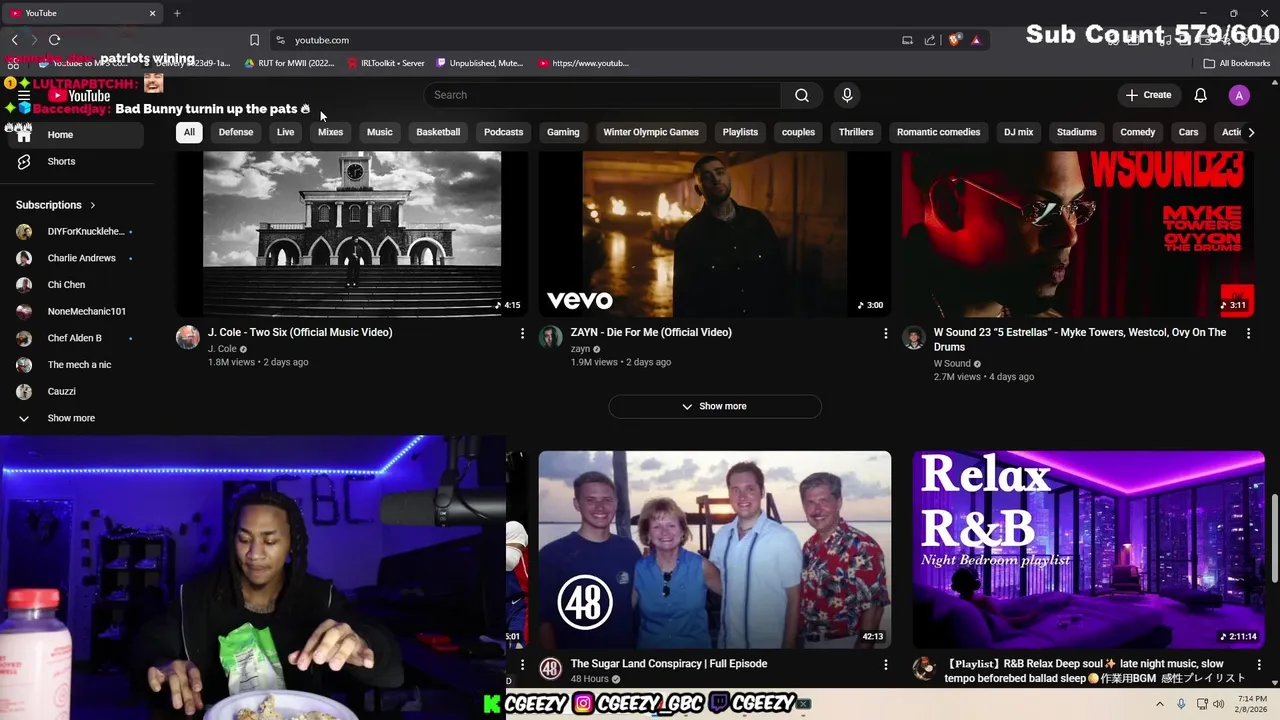This screenshot has height=720, width=1280.
Task: Open R&B playlist channel avatar
Action: coord(924,668)
